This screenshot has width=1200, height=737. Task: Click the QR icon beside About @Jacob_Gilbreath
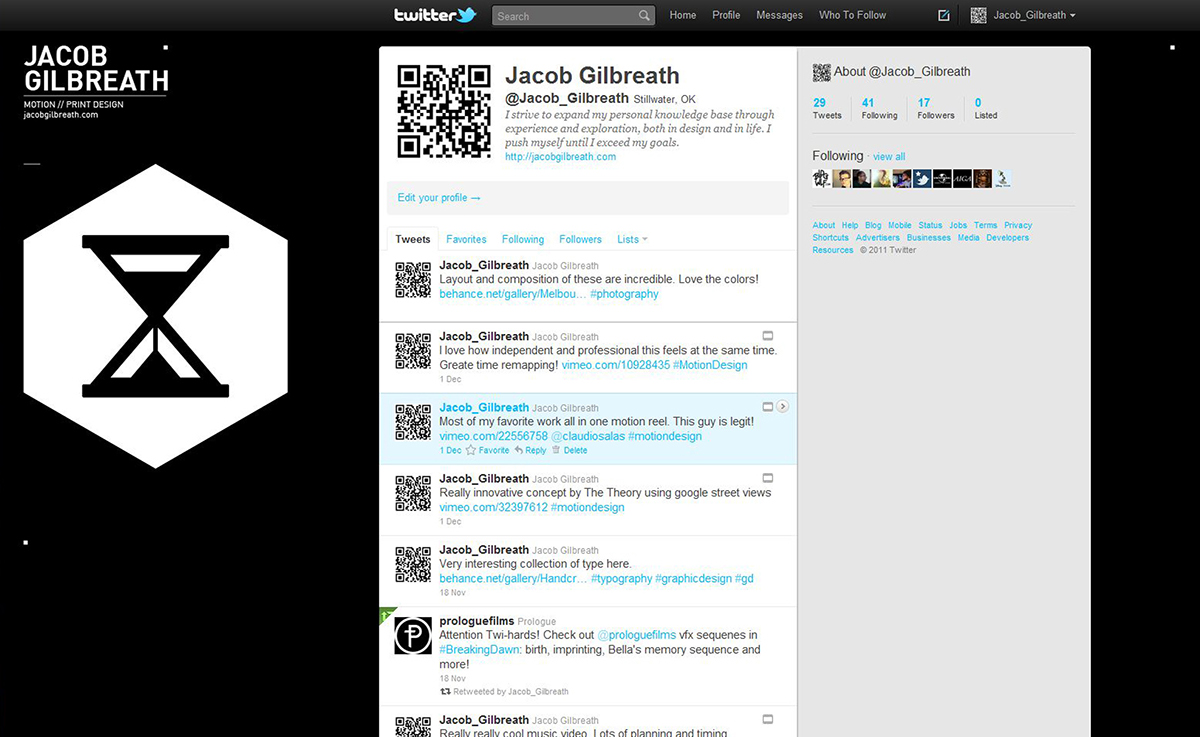[821, 72]
